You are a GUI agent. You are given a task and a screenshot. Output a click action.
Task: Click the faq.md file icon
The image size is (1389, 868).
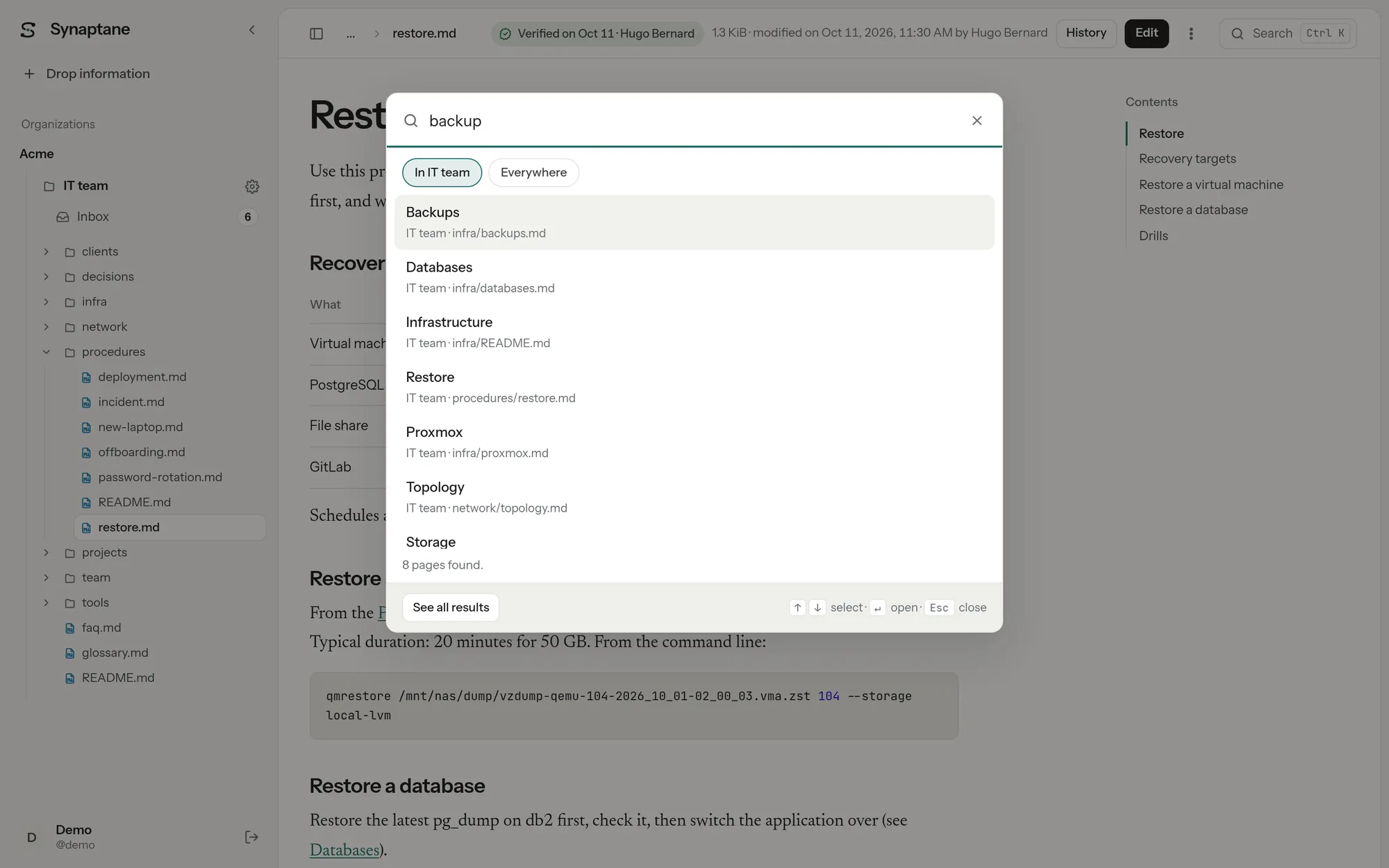(x=69, y=628)
